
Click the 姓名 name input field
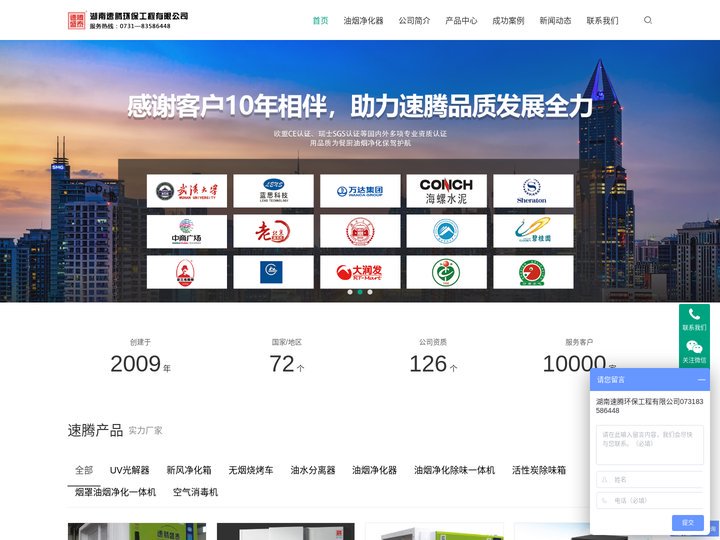[649, 479]
